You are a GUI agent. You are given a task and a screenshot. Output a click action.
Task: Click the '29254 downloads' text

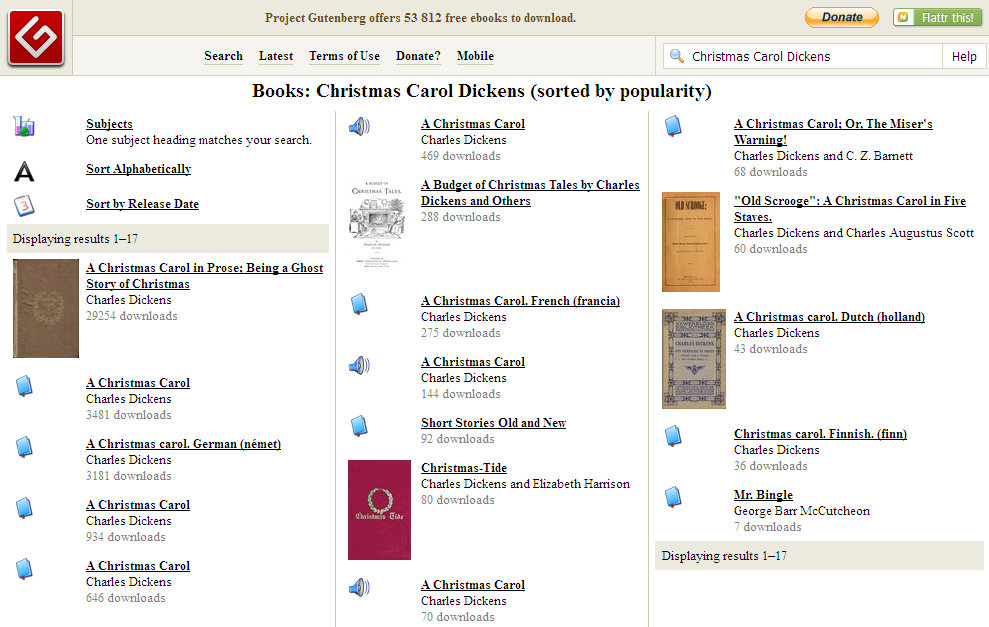click(x=132, y=316)
